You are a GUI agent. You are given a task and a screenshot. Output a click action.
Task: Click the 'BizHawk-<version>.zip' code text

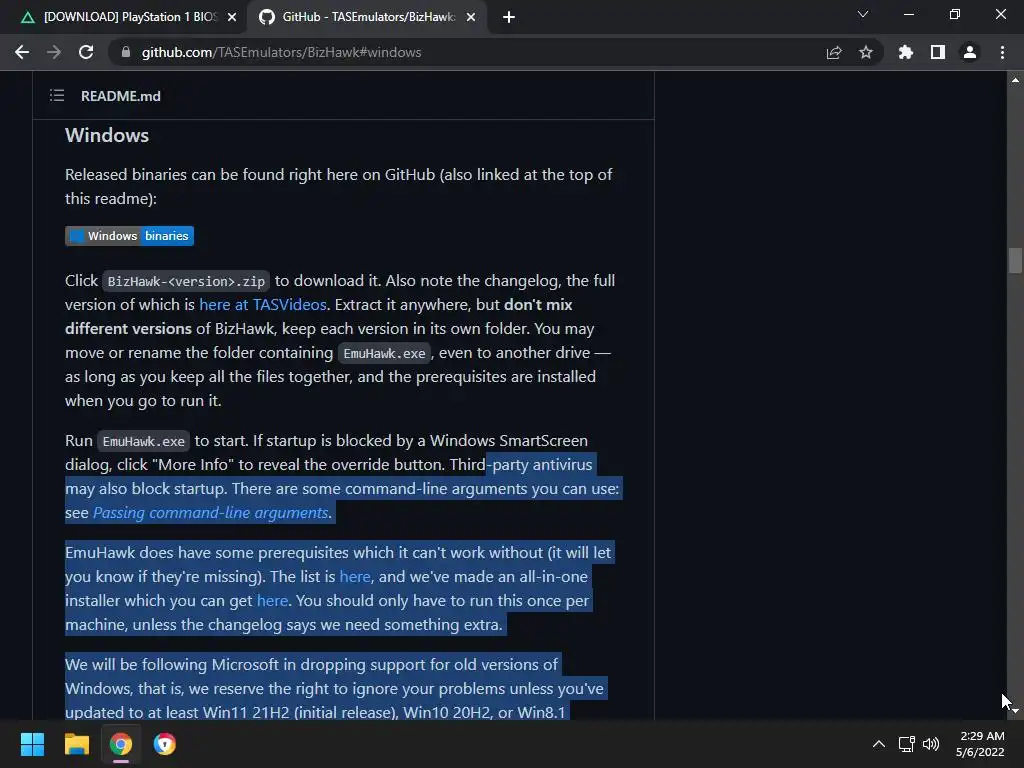click(x=186, y=281)
